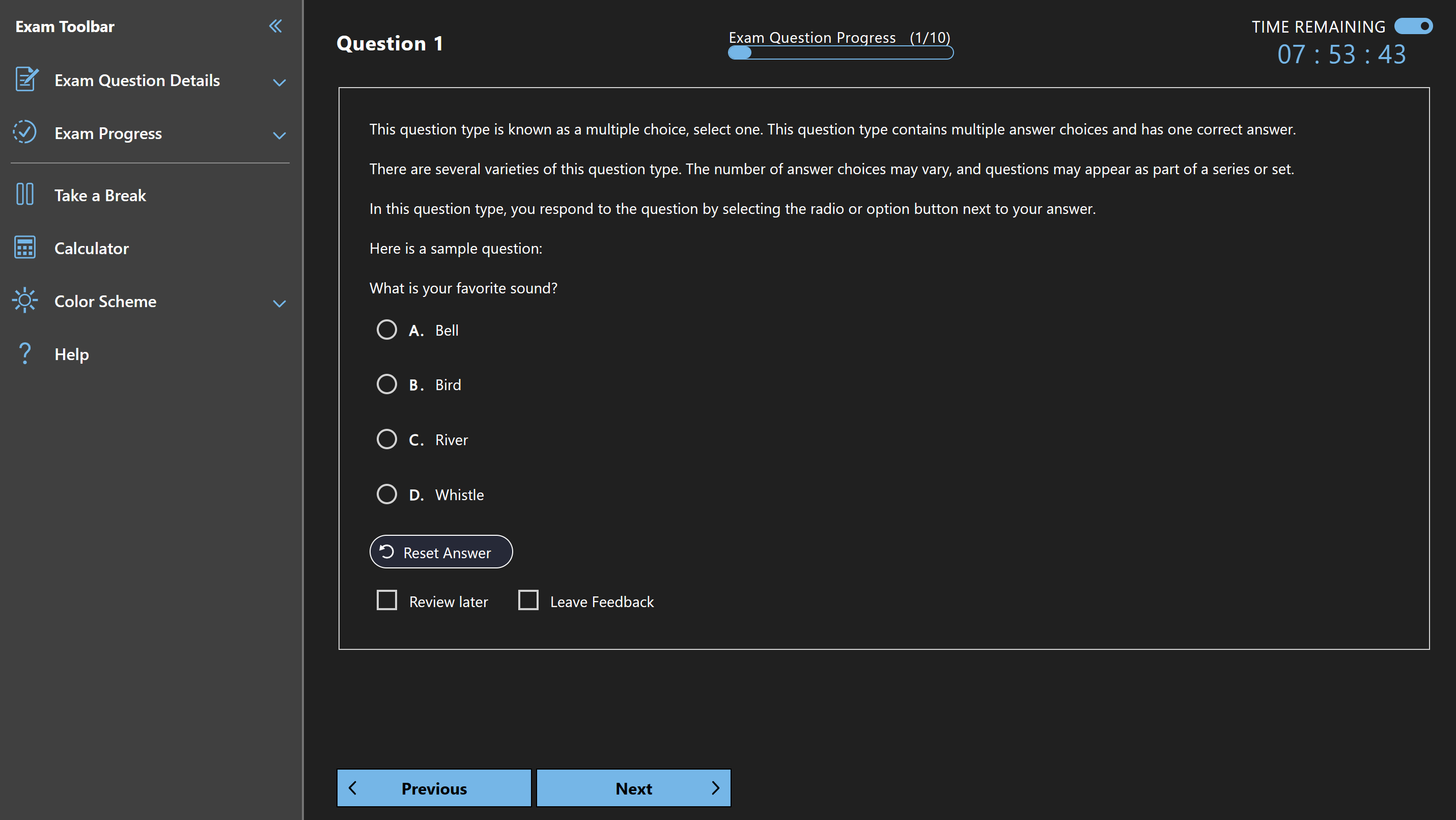Image resolution: width=1456 pixels, height=820 pixels.
Task: Click the Previous navigation button
Action: pyautogui.click(x=433, y=788)
